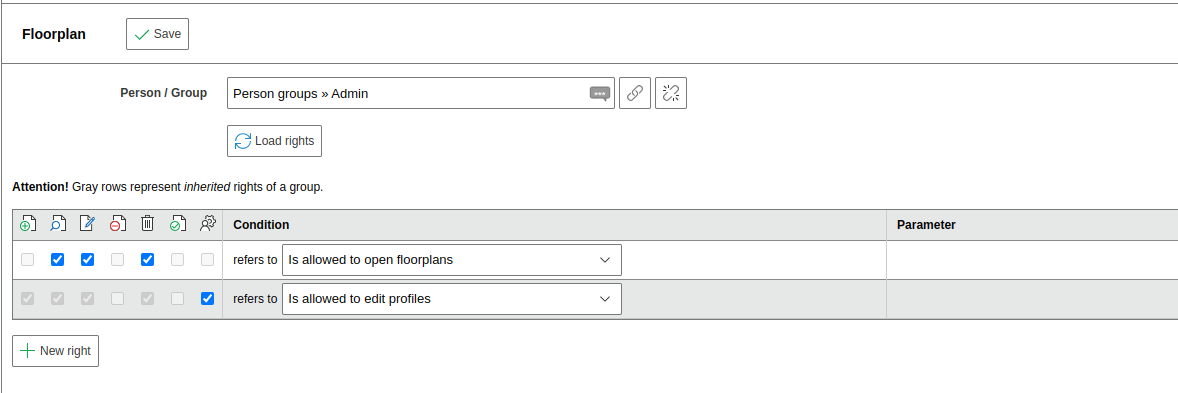The width and height of the screenshot is (1178, 393).
Task: Click the edit-right pencil document icon
Action: [88, 223]
